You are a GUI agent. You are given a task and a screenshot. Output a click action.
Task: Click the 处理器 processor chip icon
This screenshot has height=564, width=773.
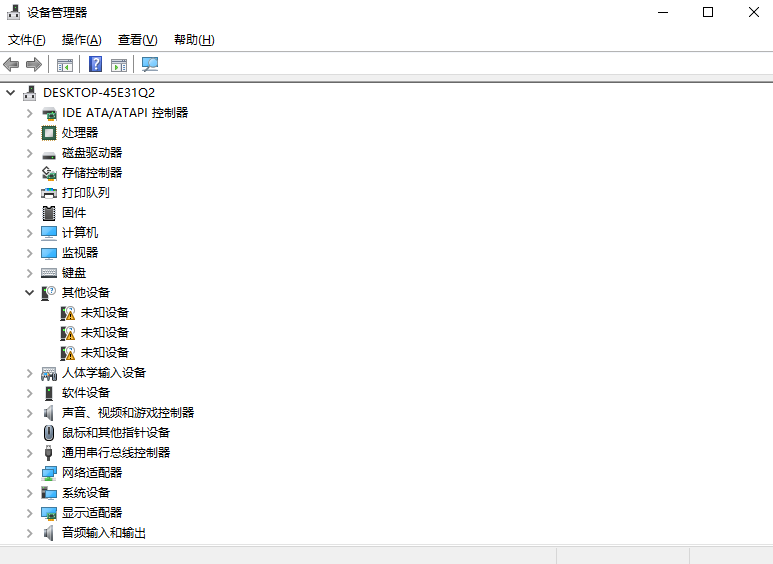(49, 132)
